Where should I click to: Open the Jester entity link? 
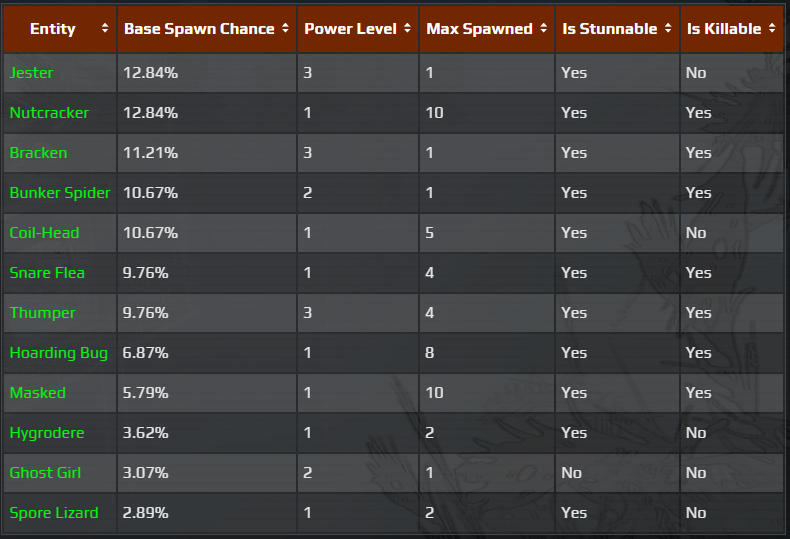point(32,73)
